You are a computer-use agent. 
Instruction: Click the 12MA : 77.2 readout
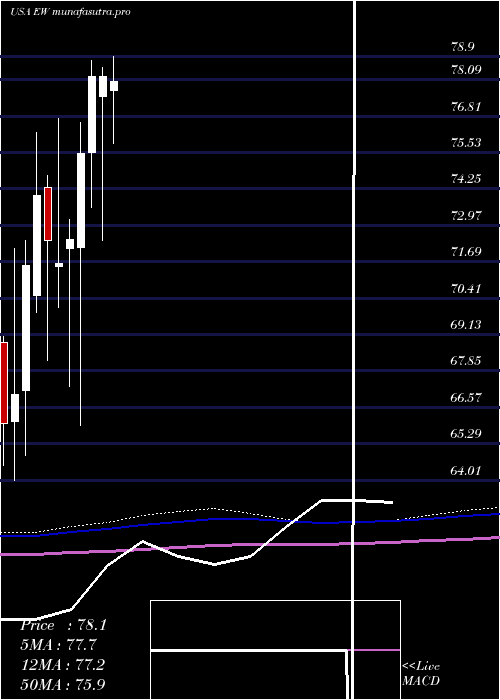[63, 665]
